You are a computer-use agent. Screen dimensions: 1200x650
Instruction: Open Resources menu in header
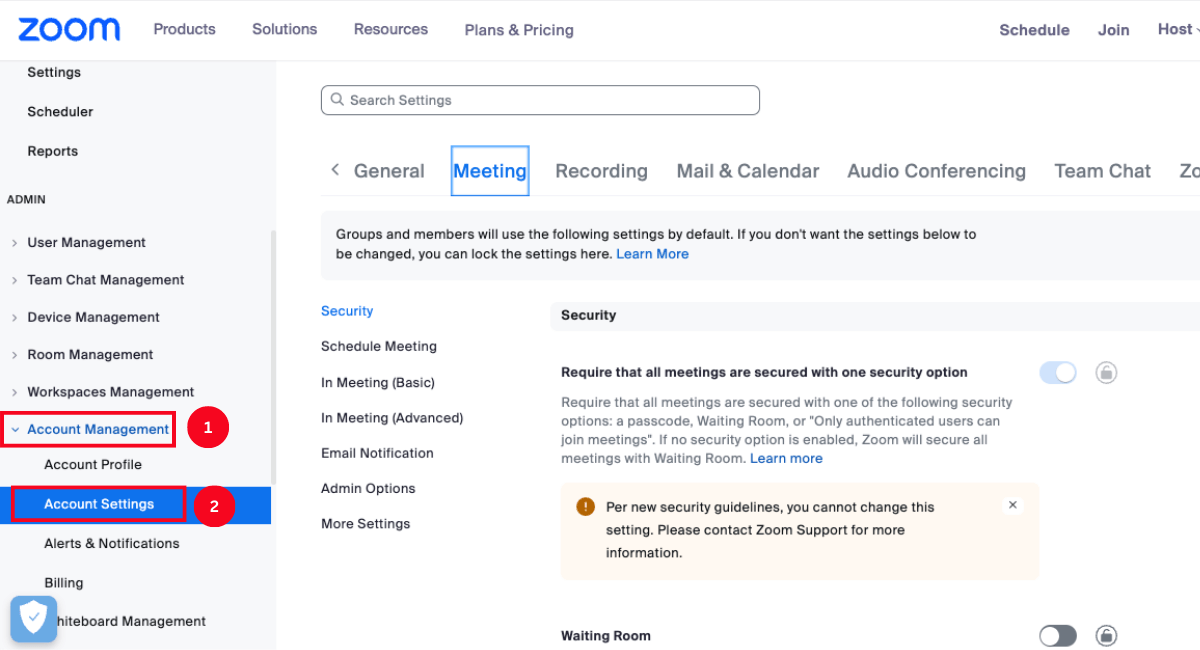[391, 29]
